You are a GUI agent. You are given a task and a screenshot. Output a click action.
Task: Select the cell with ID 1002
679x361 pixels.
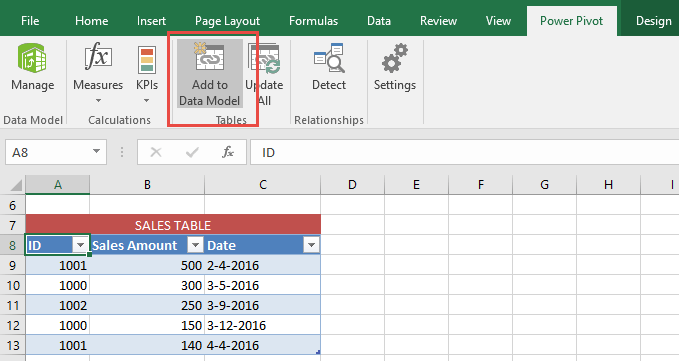(58, 305)
